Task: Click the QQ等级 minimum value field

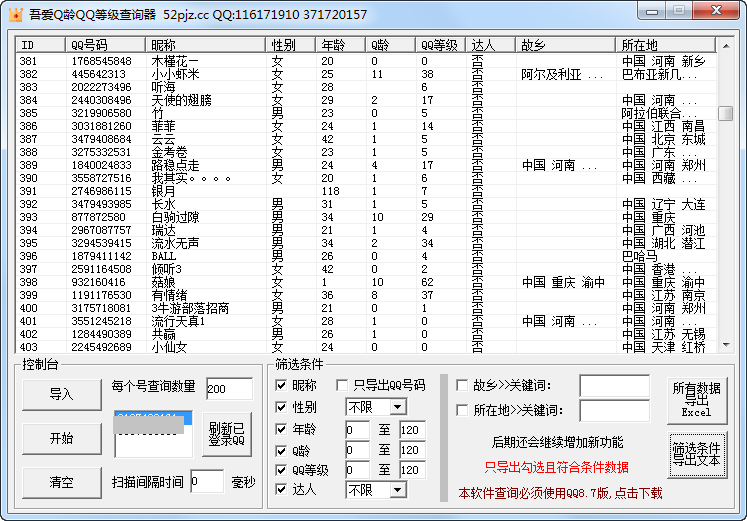Action: click(x=357, y=470)
